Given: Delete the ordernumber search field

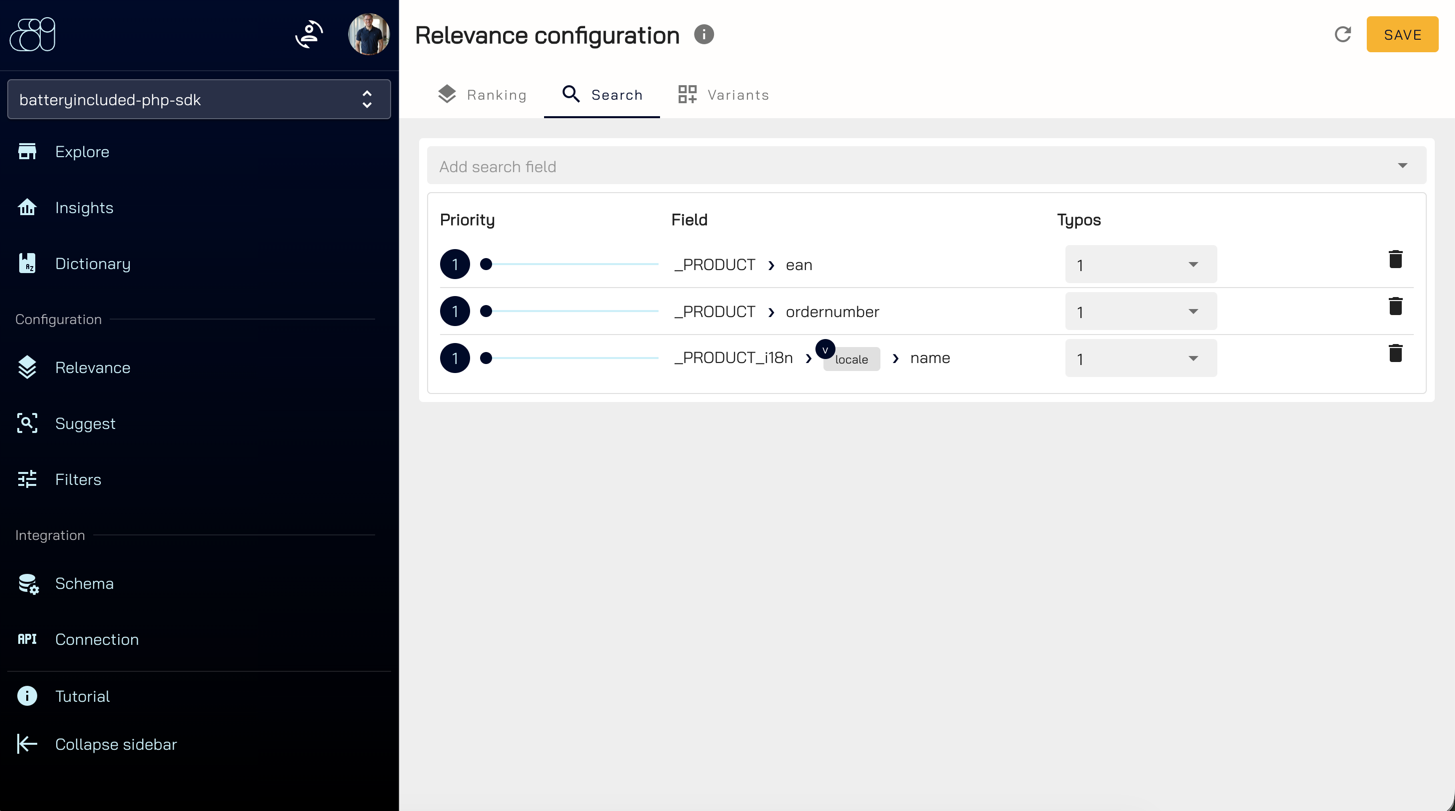Looking at the screenshot, I should (1395, 307).
